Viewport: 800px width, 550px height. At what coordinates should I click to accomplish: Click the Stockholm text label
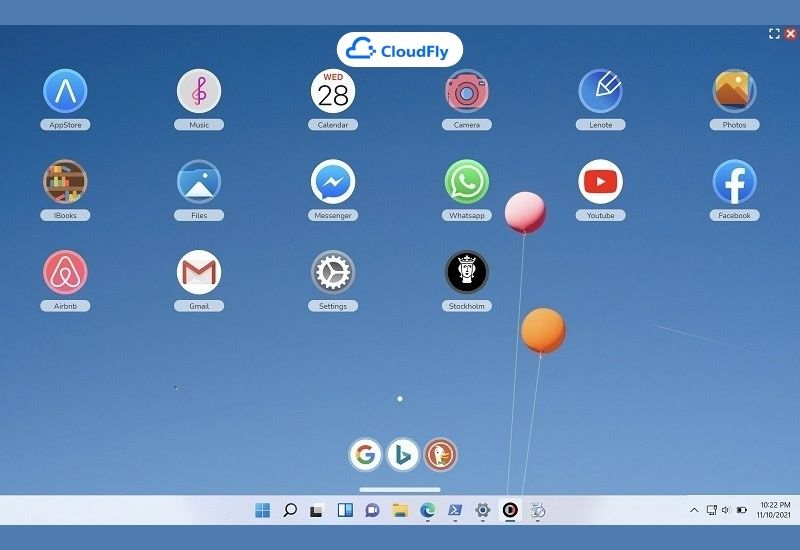[466, 306]
